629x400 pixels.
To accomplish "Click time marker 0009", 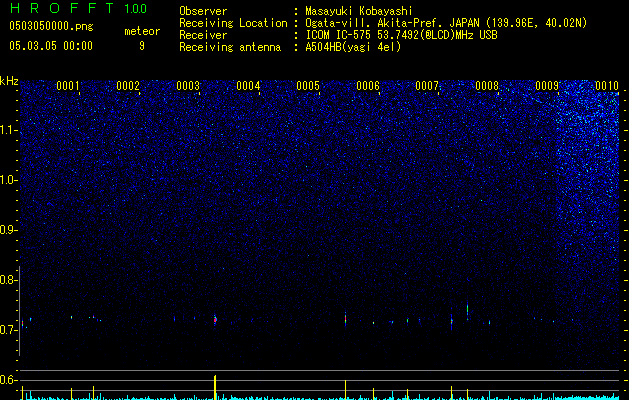I will tap(547, 86).
